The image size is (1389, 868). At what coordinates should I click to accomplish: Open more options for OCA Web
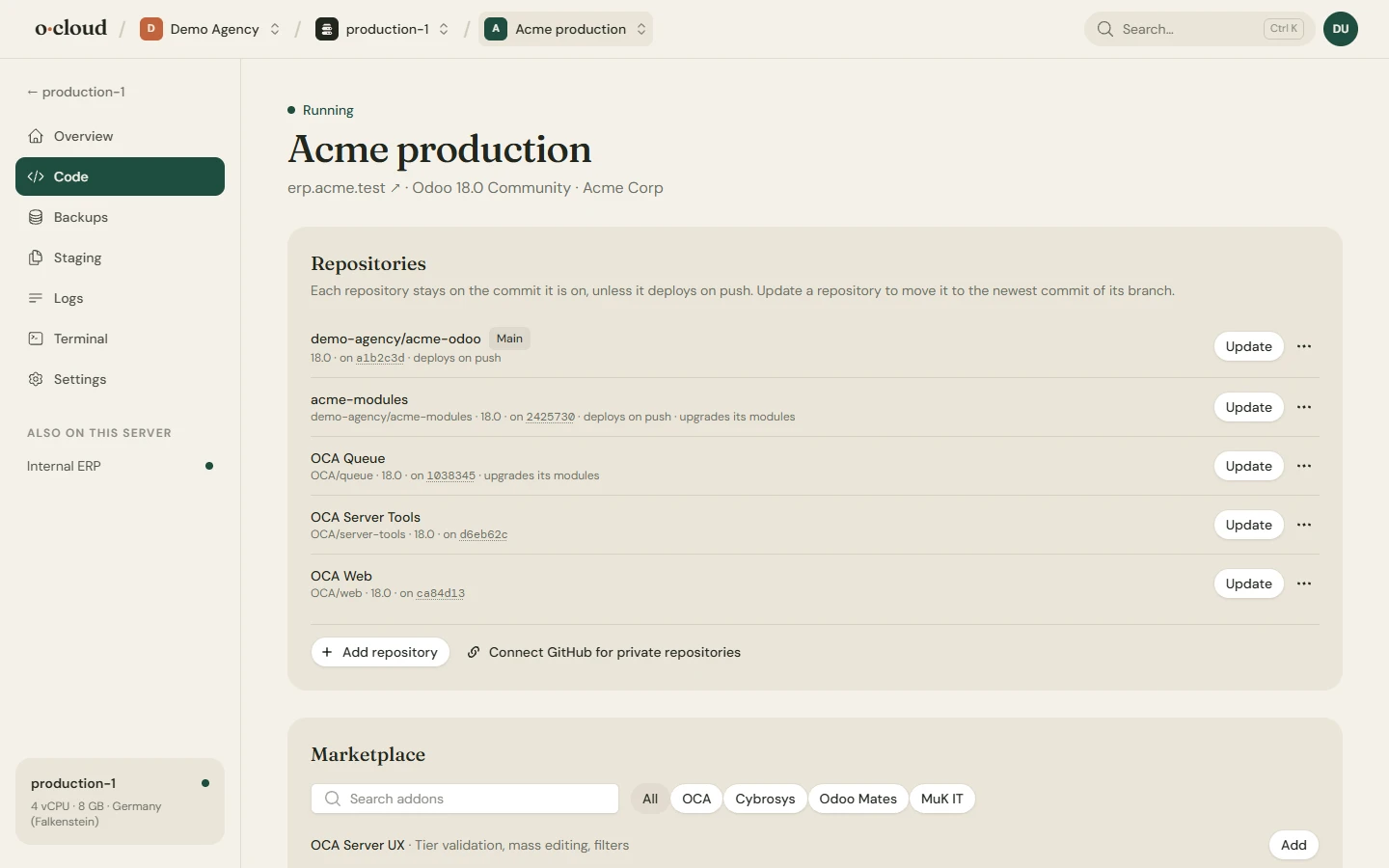[x=1304, y=583]
